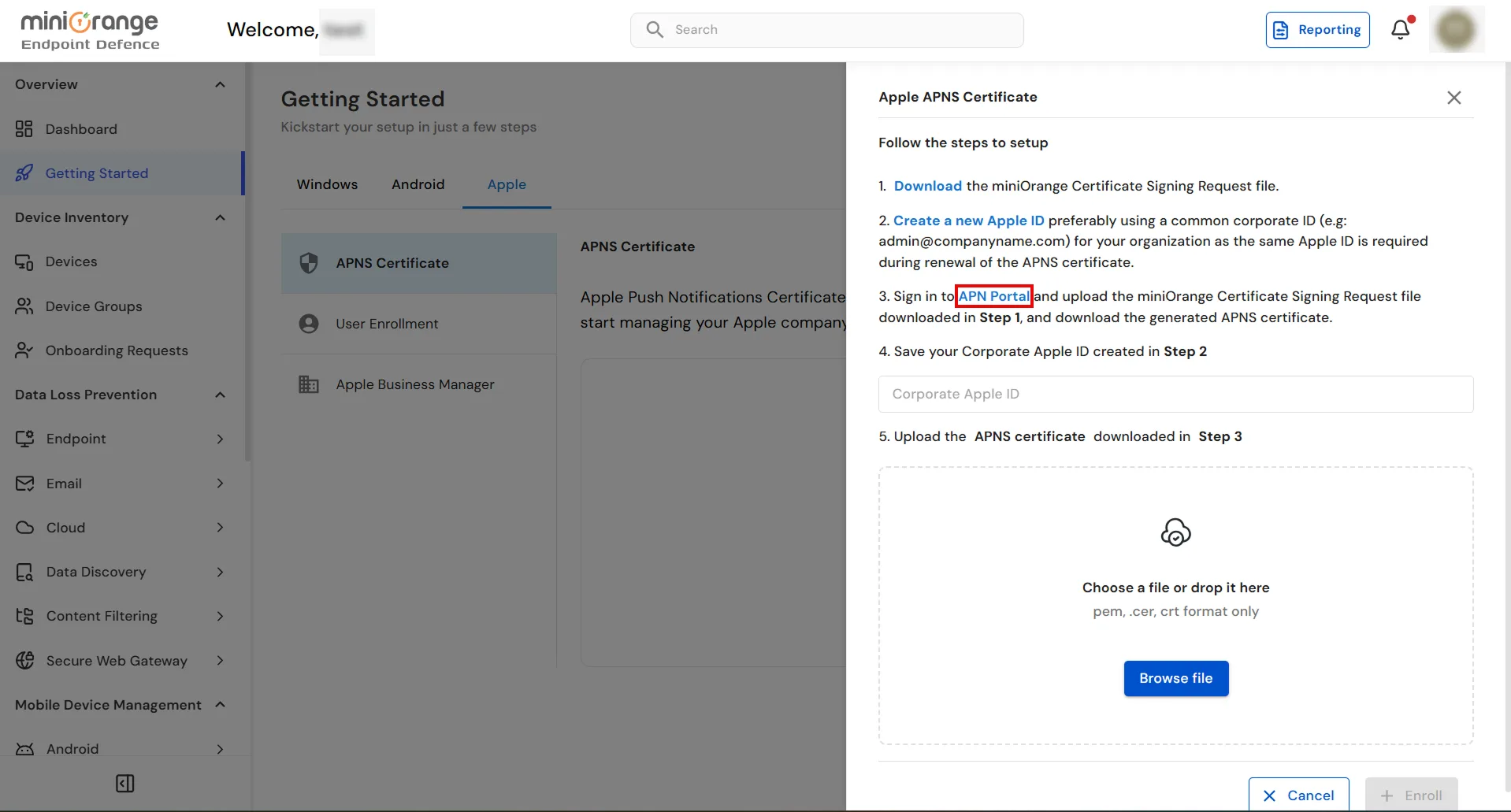Click the Apple Business Manager building icon

309,384
